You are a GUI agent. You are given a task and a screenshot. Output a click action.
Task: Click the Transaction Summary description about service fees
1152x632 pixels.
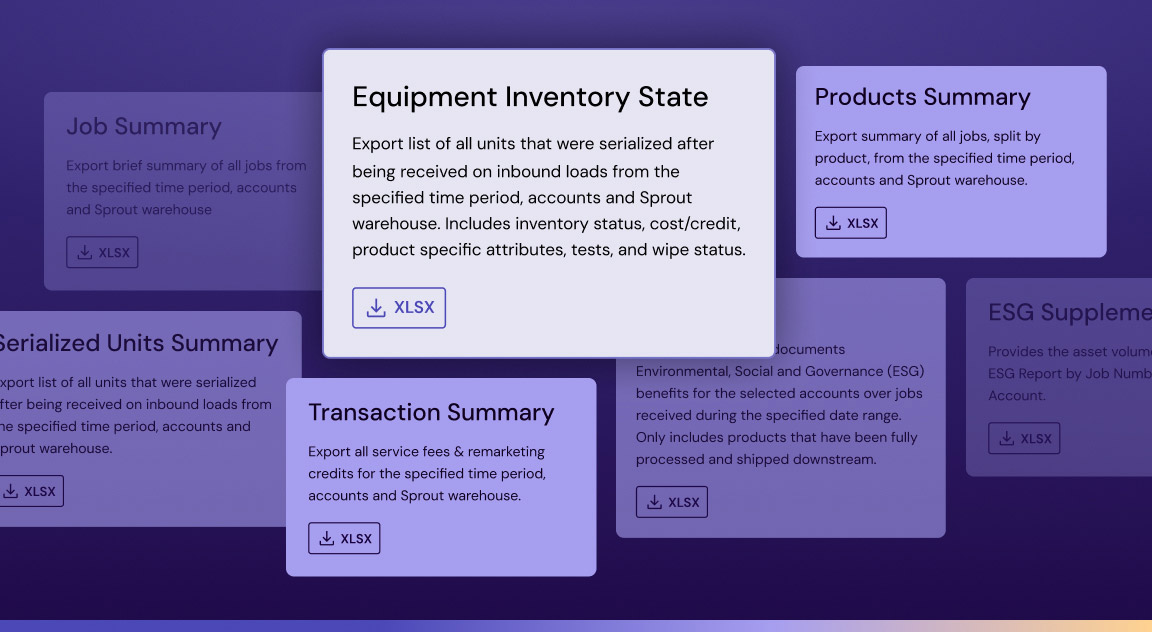427,474
